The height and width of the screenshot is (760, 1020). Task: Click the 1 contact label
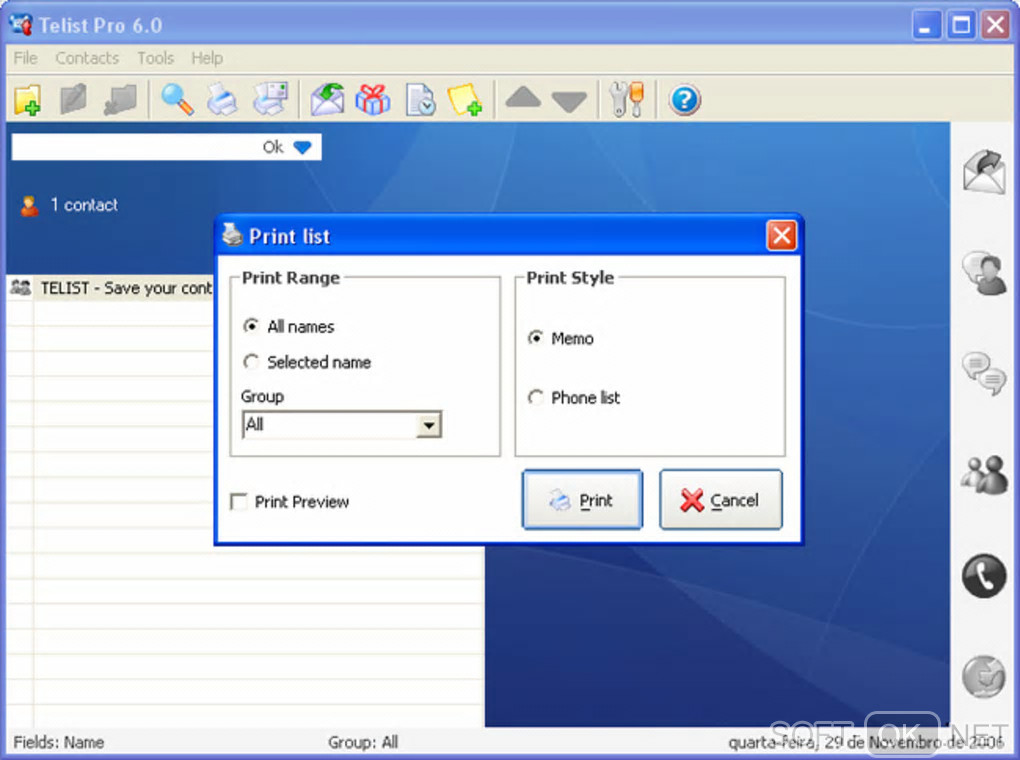tap(85, 205)
